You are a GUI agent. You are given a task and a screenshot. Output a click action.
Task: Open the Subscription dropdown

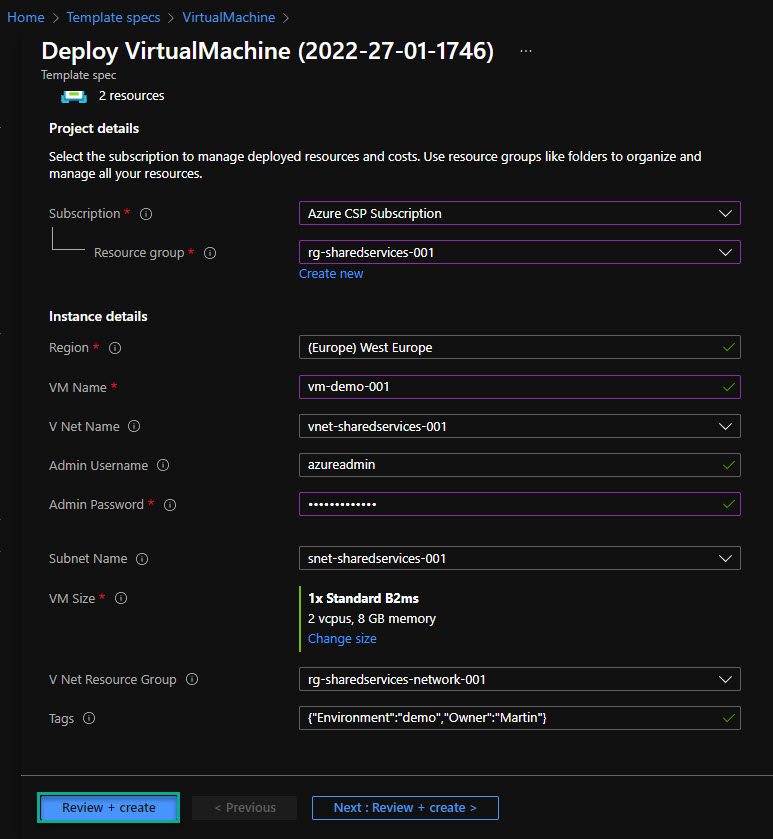[x=519, y=213]
